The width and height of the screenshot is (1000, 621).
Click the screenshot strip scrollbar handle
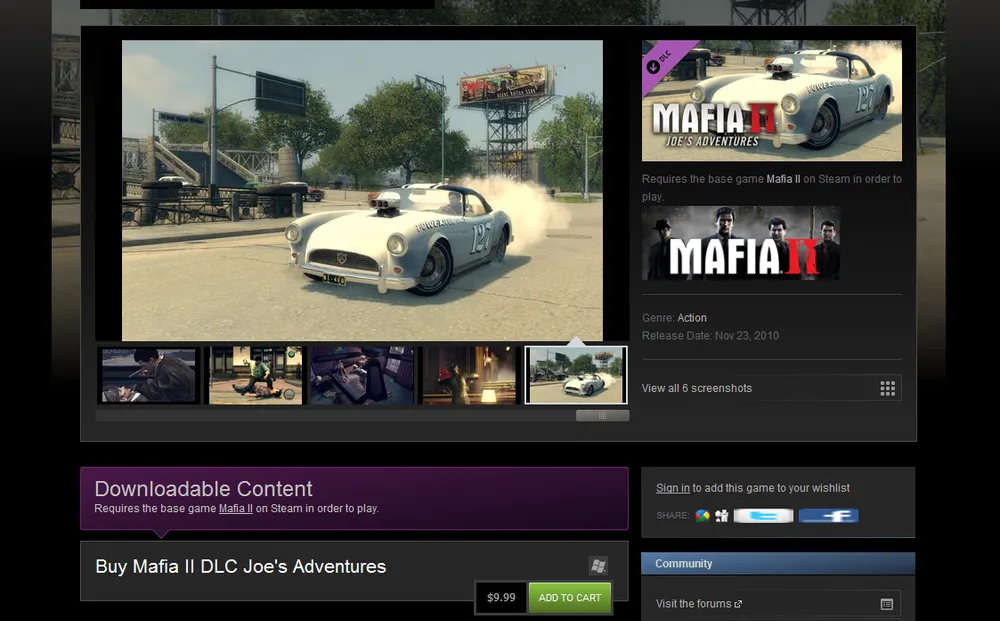pyautogui.click(x=603, y=416)
